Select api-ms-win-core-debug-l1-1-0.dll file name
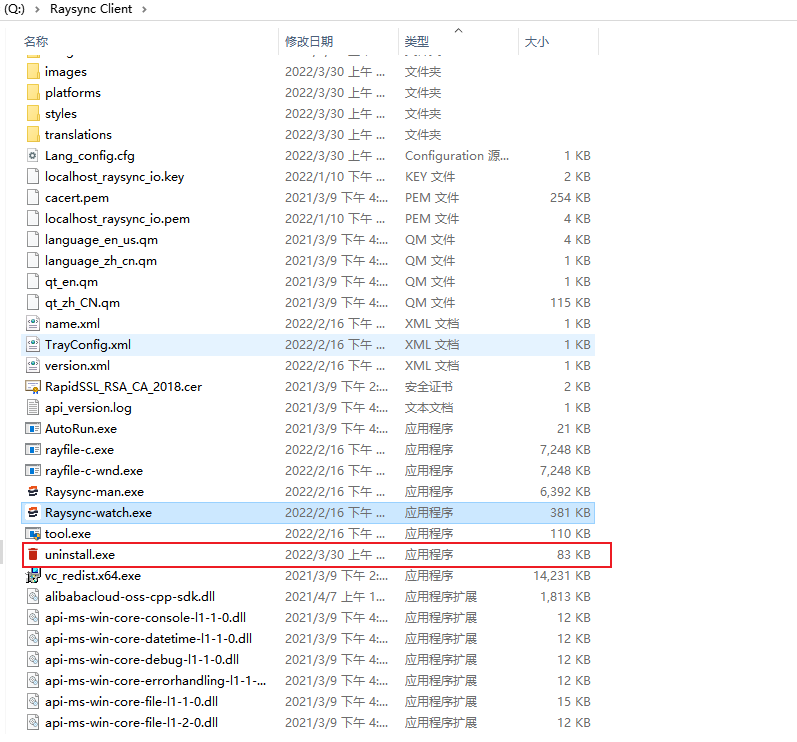 pos(142,660)
